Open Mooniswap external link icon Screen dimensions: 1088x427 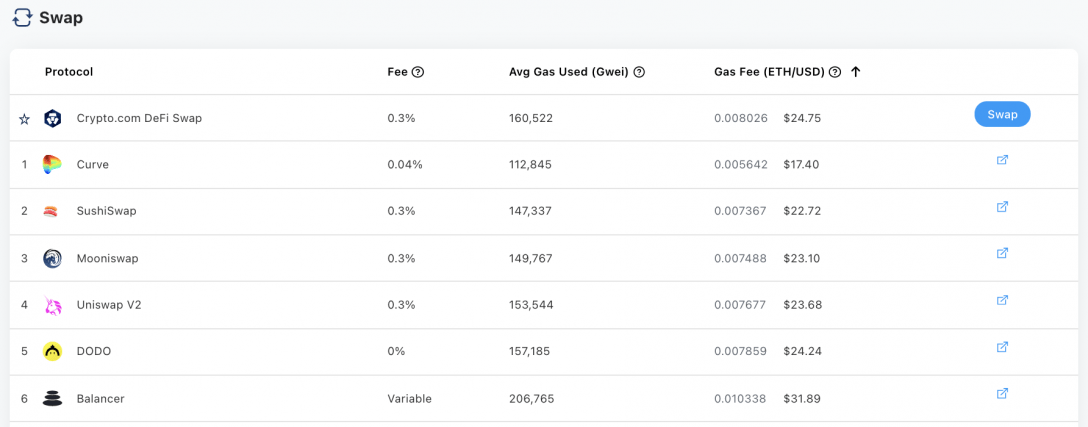pyautogui.click(x=1002, y=253)
